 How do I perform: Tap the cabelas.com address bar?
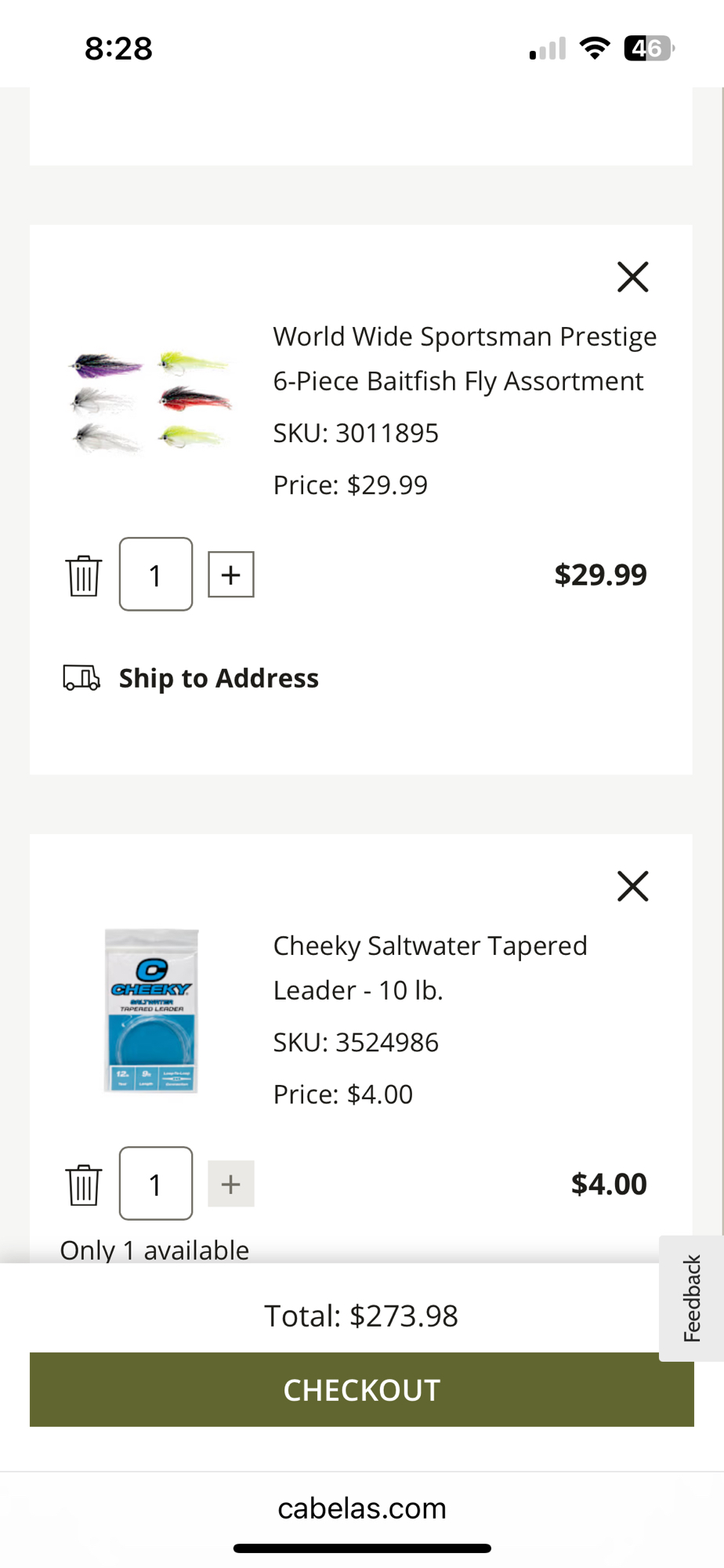[x=362, y=1508]
